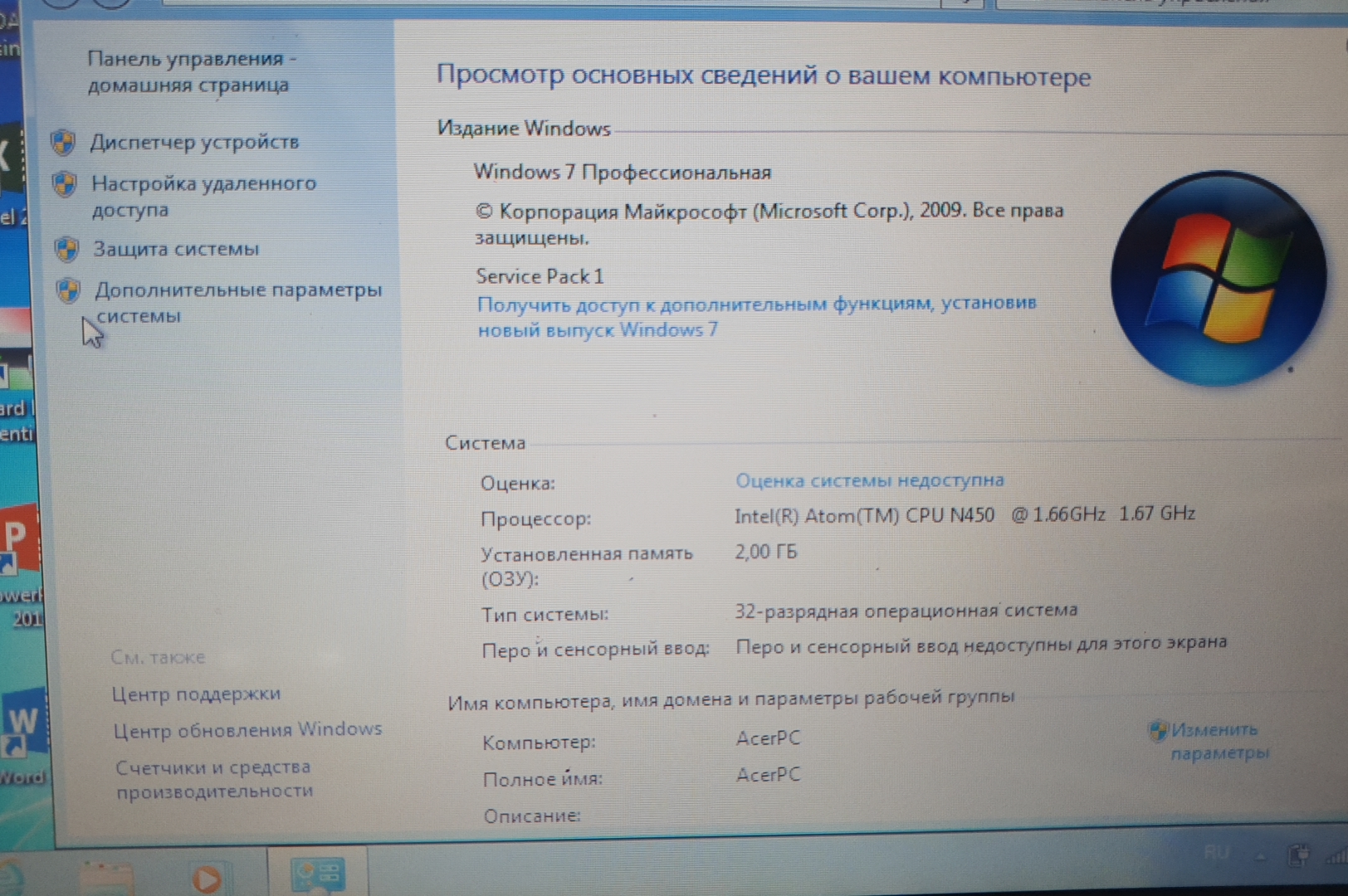Open Центр поддержки under См. также

coord(196,694)
